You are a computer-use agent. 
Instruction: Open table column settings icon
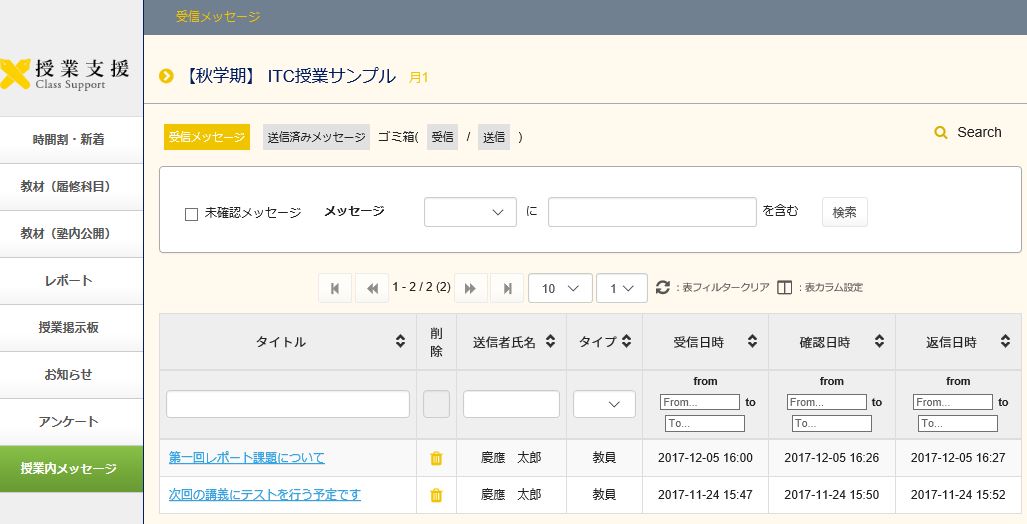coord(784,287)
